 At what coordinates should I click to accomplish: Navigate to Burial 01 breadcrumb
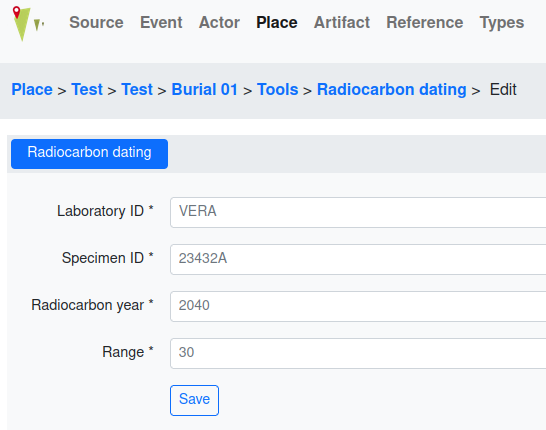click(205, 89)
